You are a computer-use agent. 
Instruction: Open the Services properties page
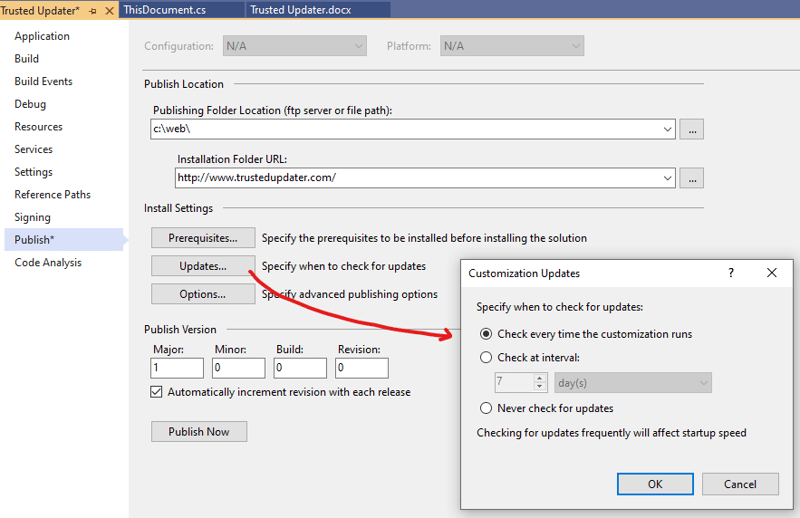(x=33, y=149)
